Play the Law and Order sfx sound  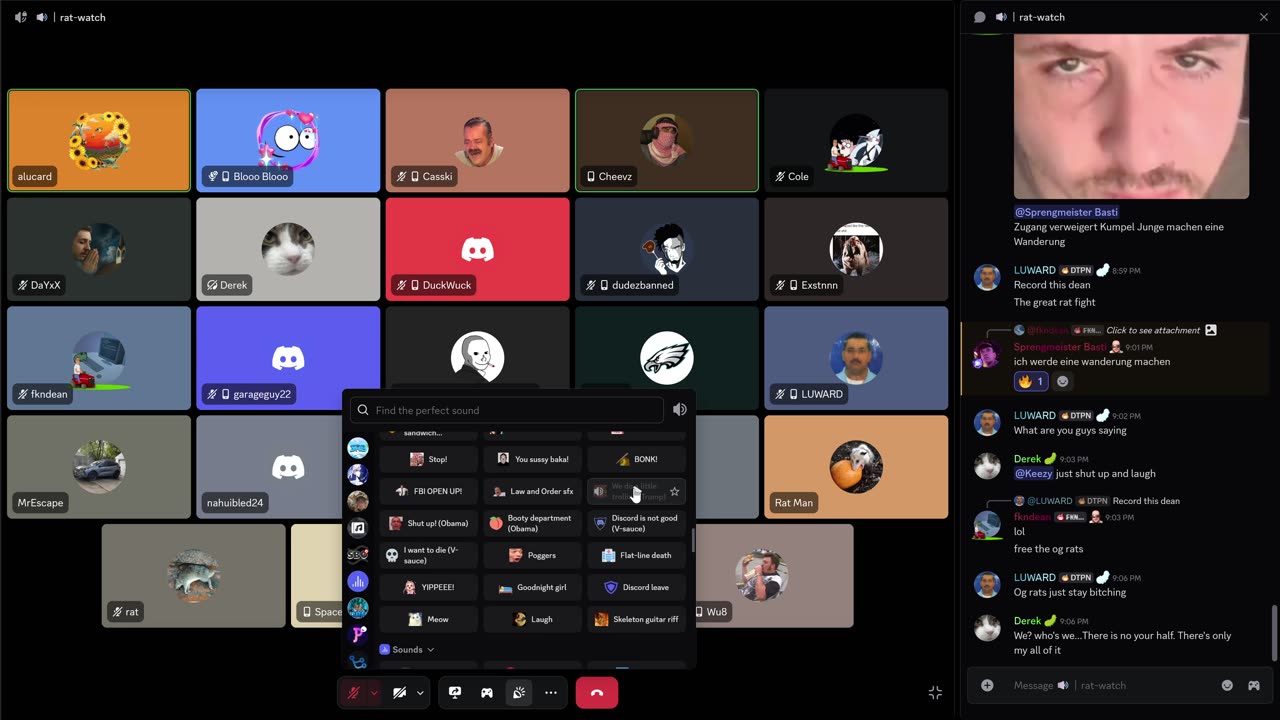531,491
